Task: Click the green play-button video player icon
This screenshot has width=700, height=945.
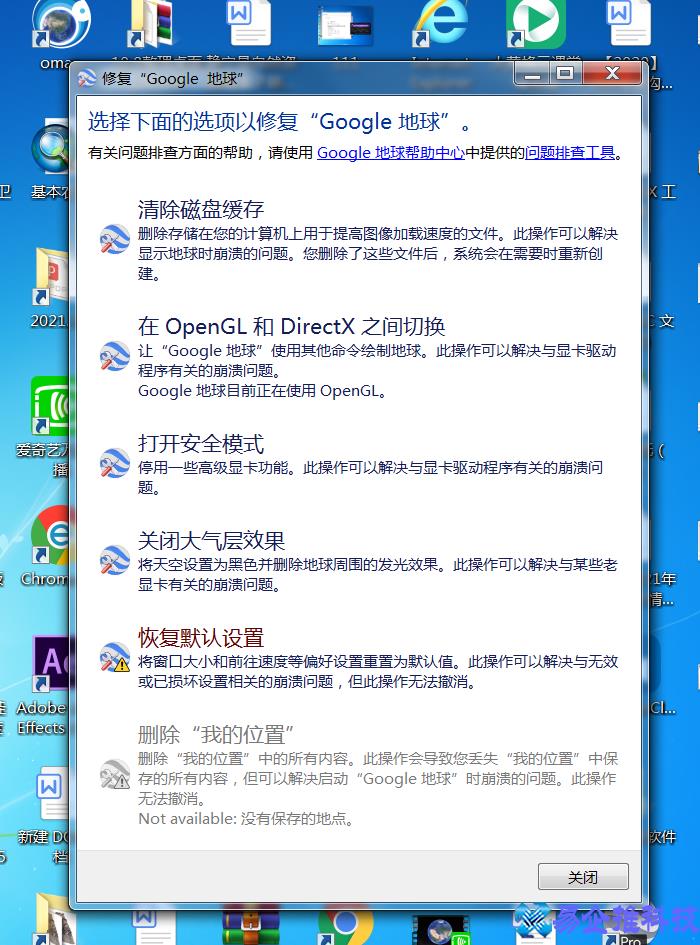Action: click(x=534, y=23)
